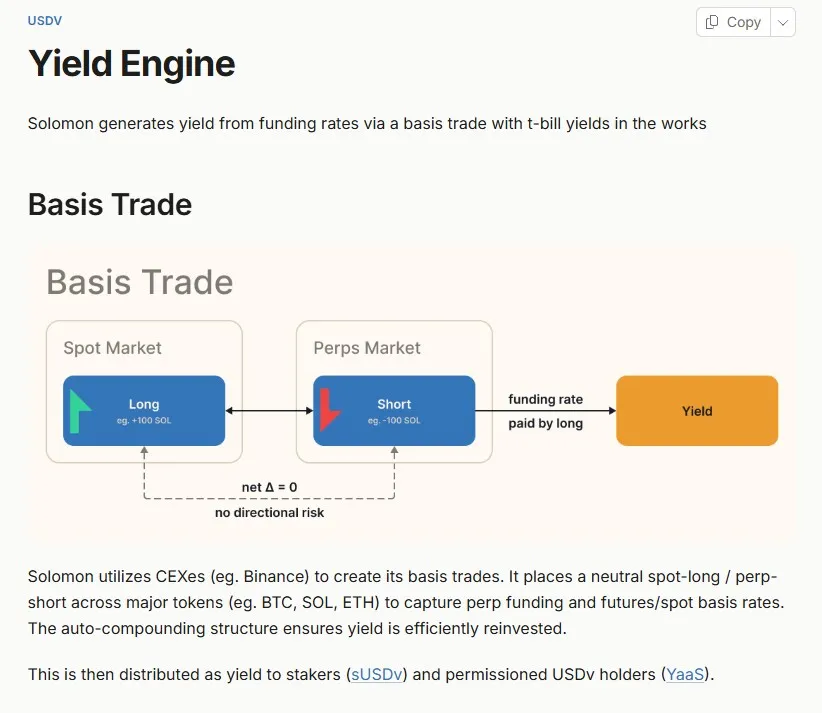This screenshot has height=713, width=822.
Task: Click the "no directional risk" caption
Action: click(269, 512)
